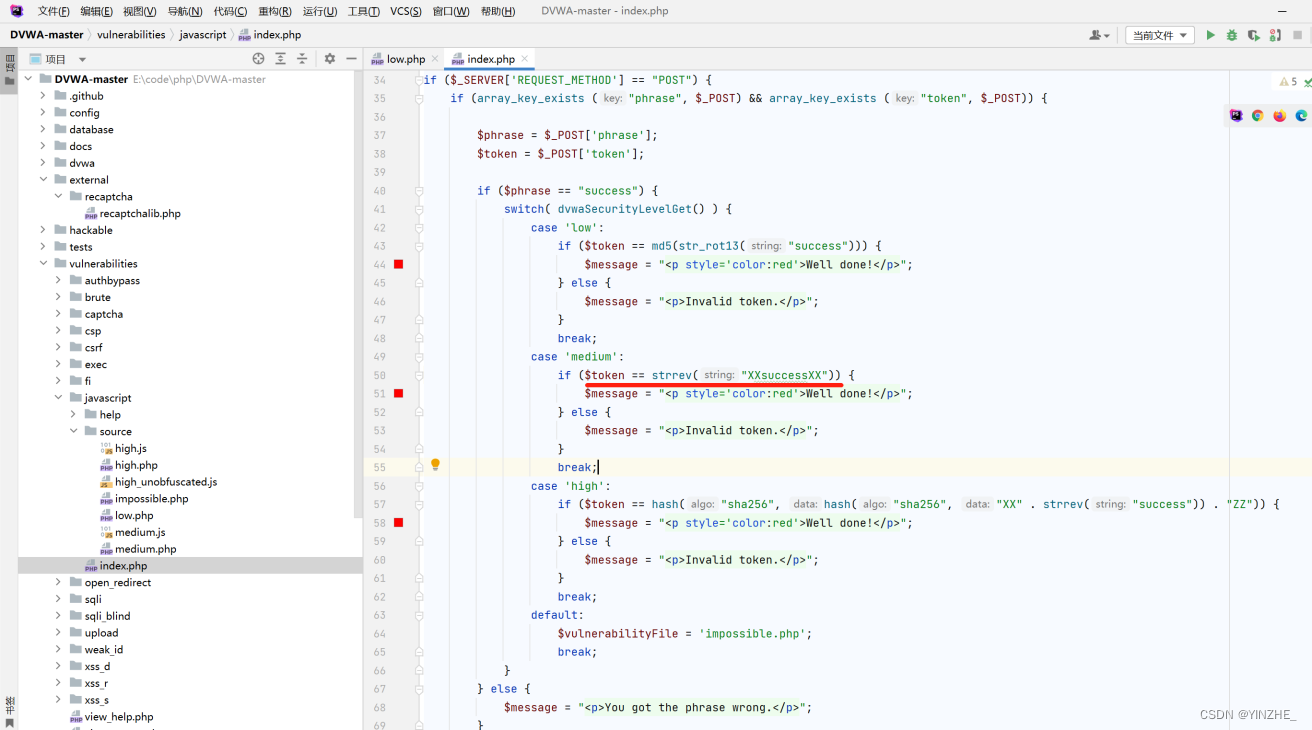Open the Bookmarks side tool button
This screenshot has height=730, width=1312.
[x=9, y=711]
